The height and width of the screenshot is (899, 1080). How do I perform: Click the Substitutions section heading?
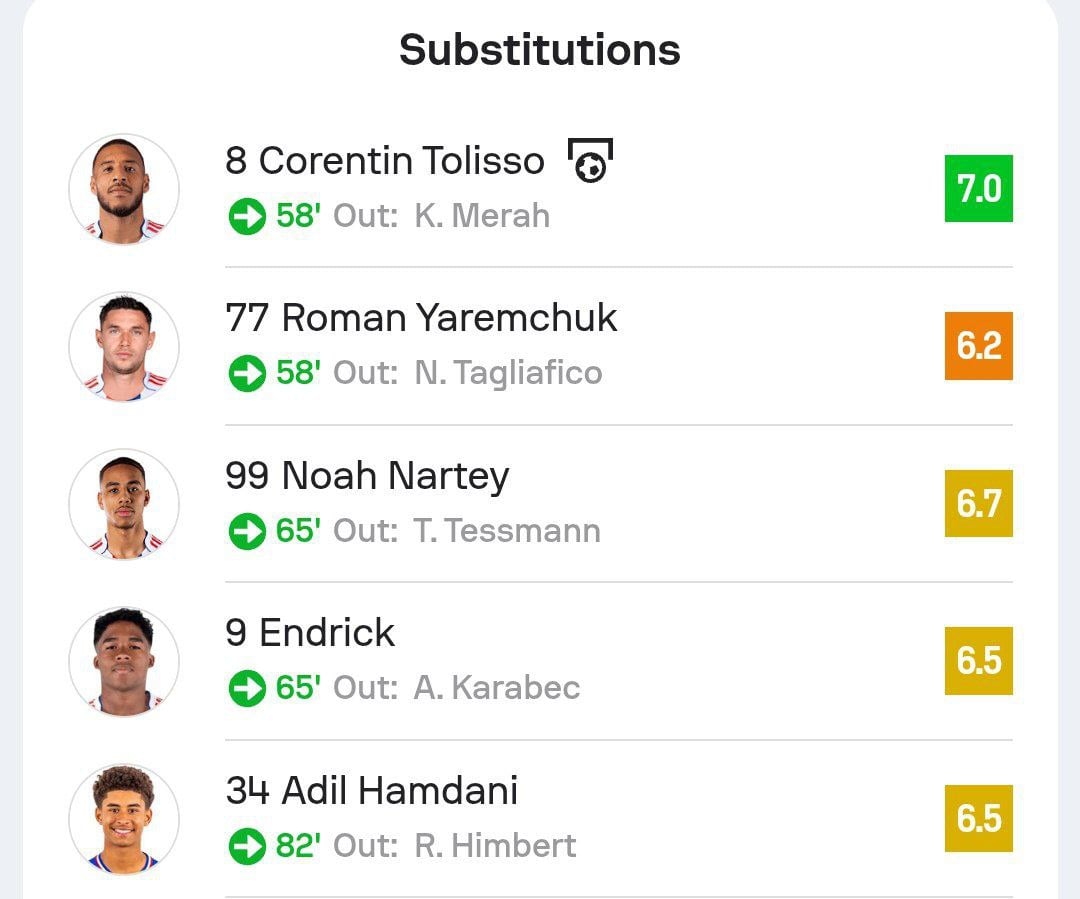click(x=539, y=50)
